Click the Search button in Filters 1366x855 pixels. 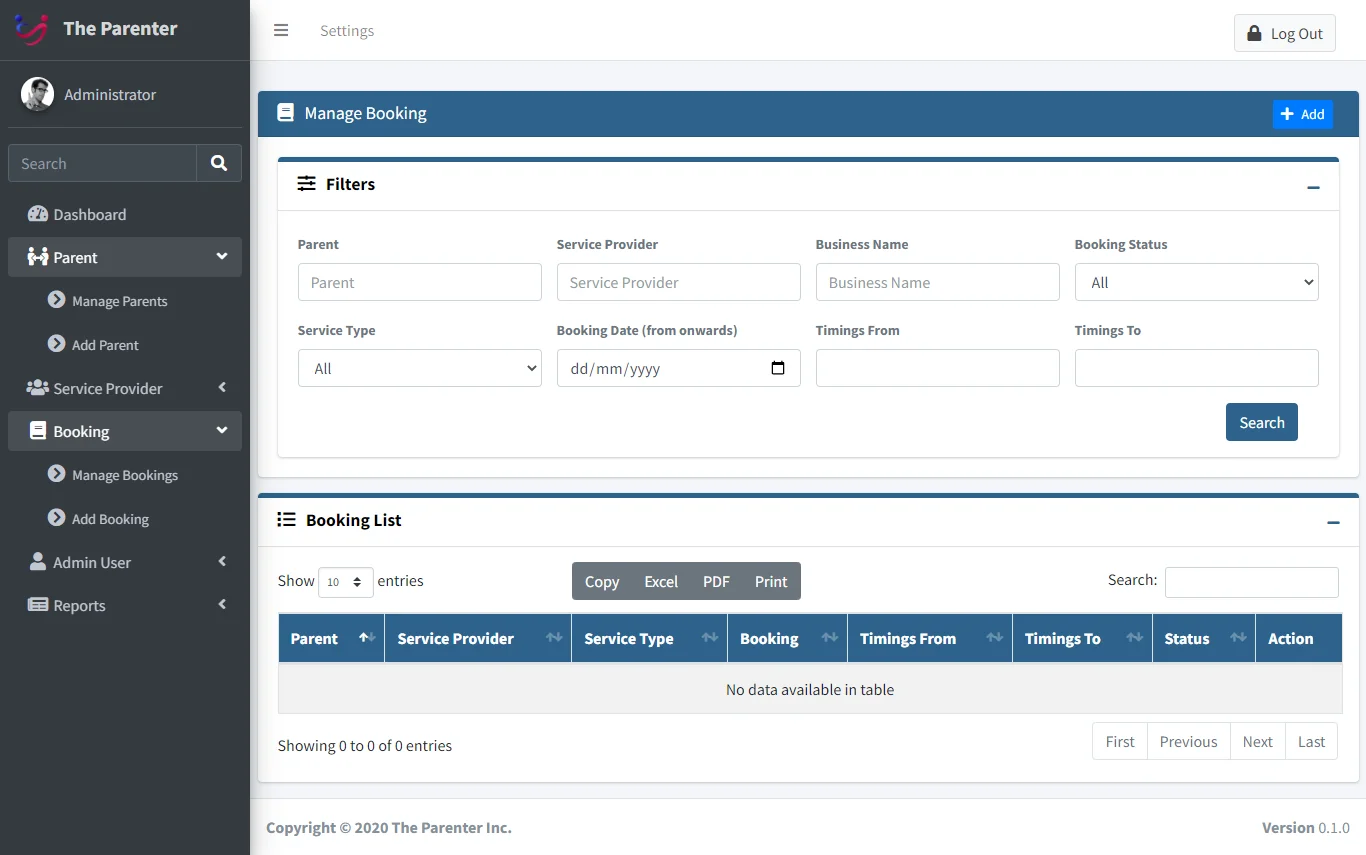pyautogui.click(x=1261, y=422)
